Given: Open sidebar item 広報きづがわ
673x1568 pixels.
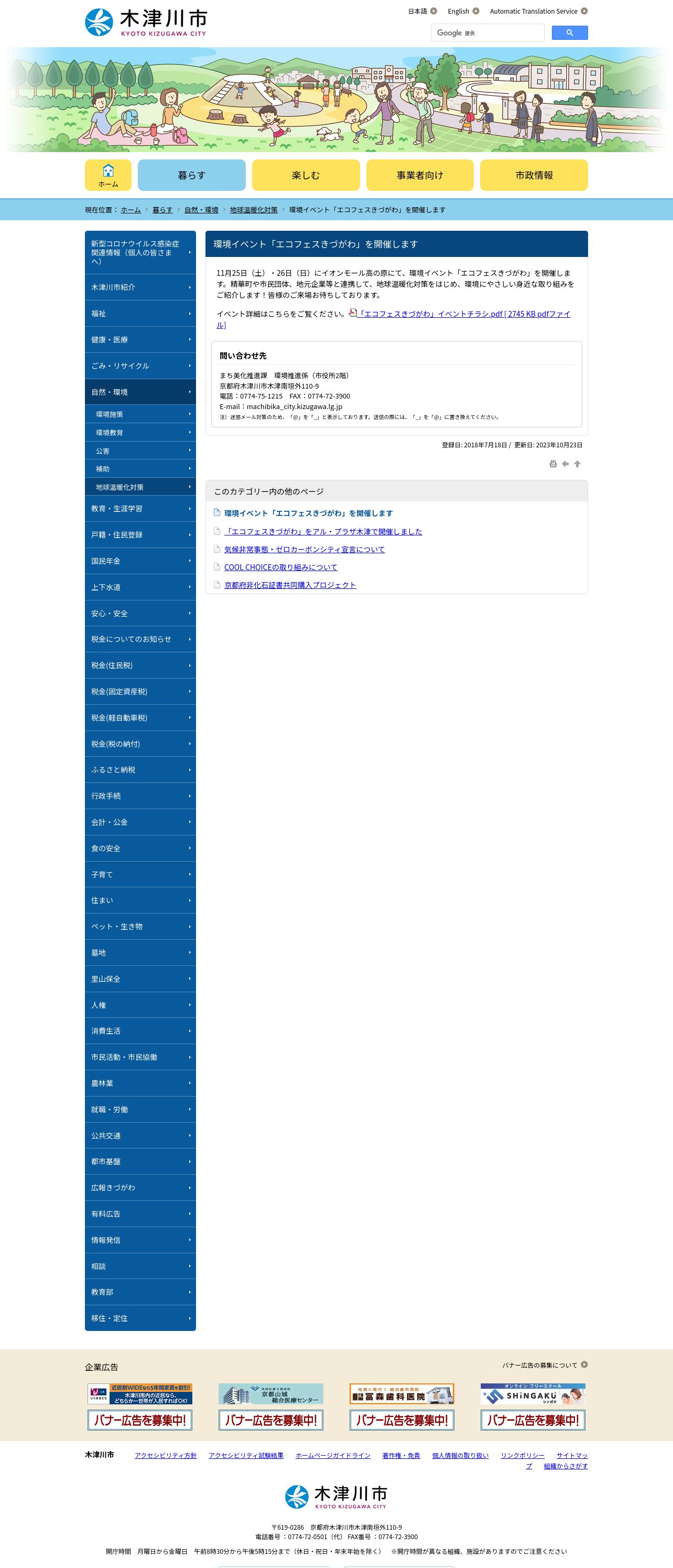Looking at the screenshot, I should pos(140,1188).
